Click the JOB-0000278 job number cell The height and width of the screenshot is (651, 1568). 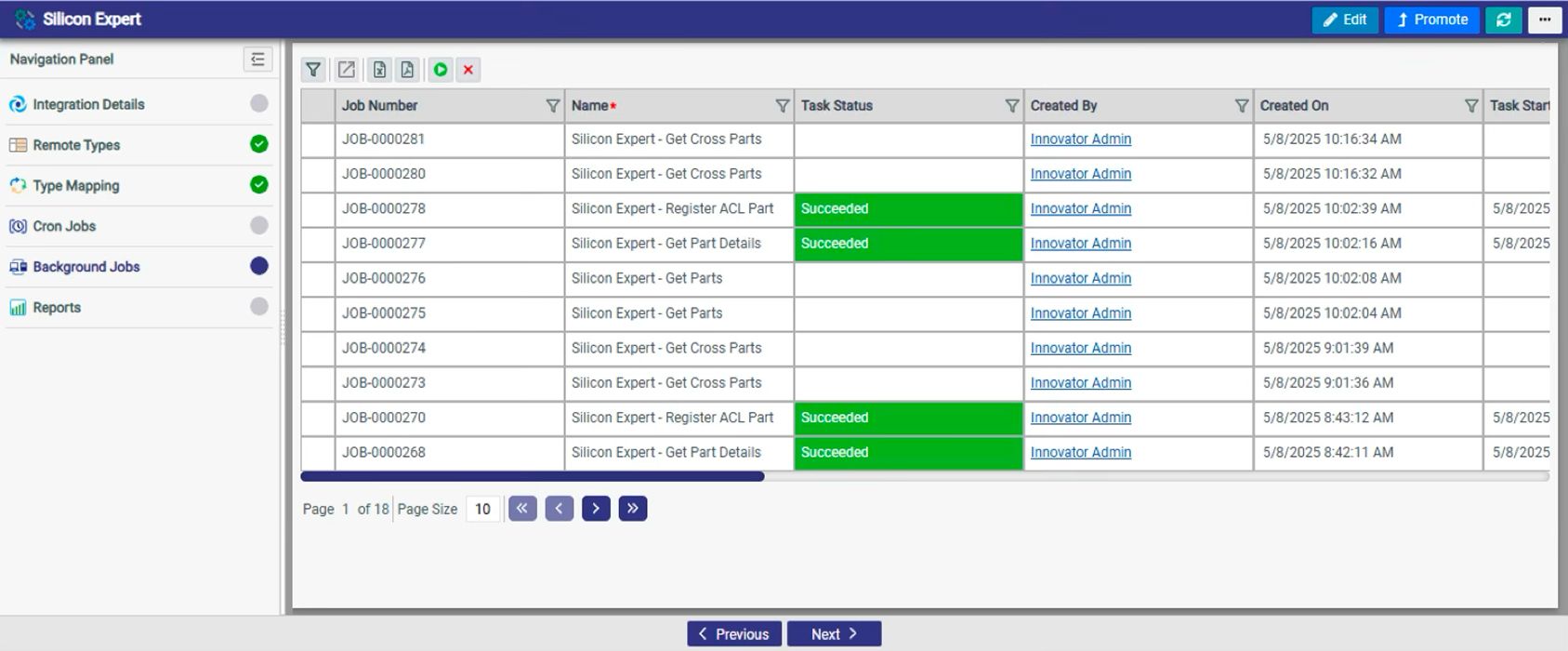pos(450,209)
